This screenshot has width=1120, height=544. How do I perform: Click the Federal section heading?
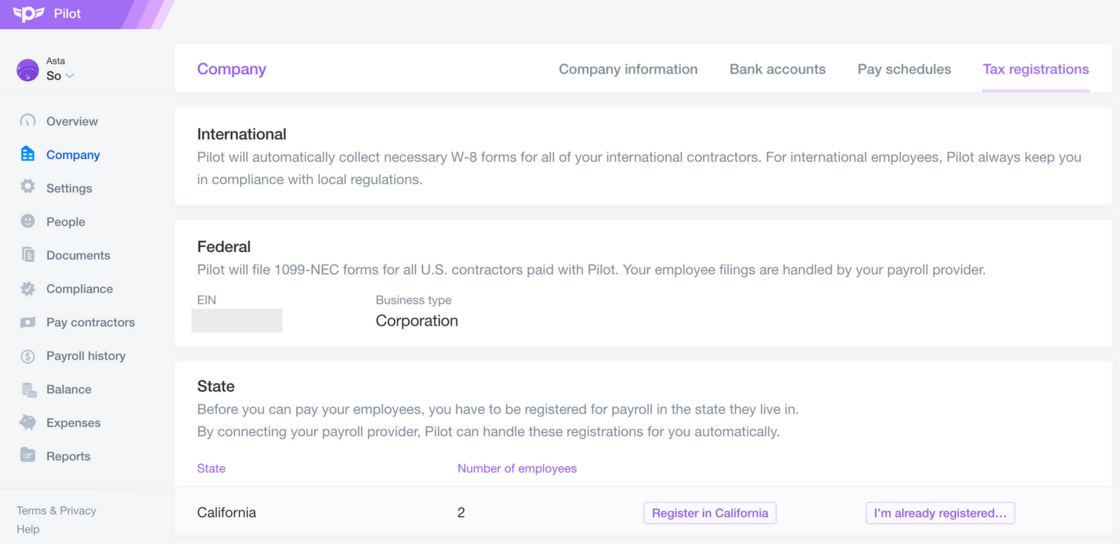pyautogui.click(x=224, y=247)
